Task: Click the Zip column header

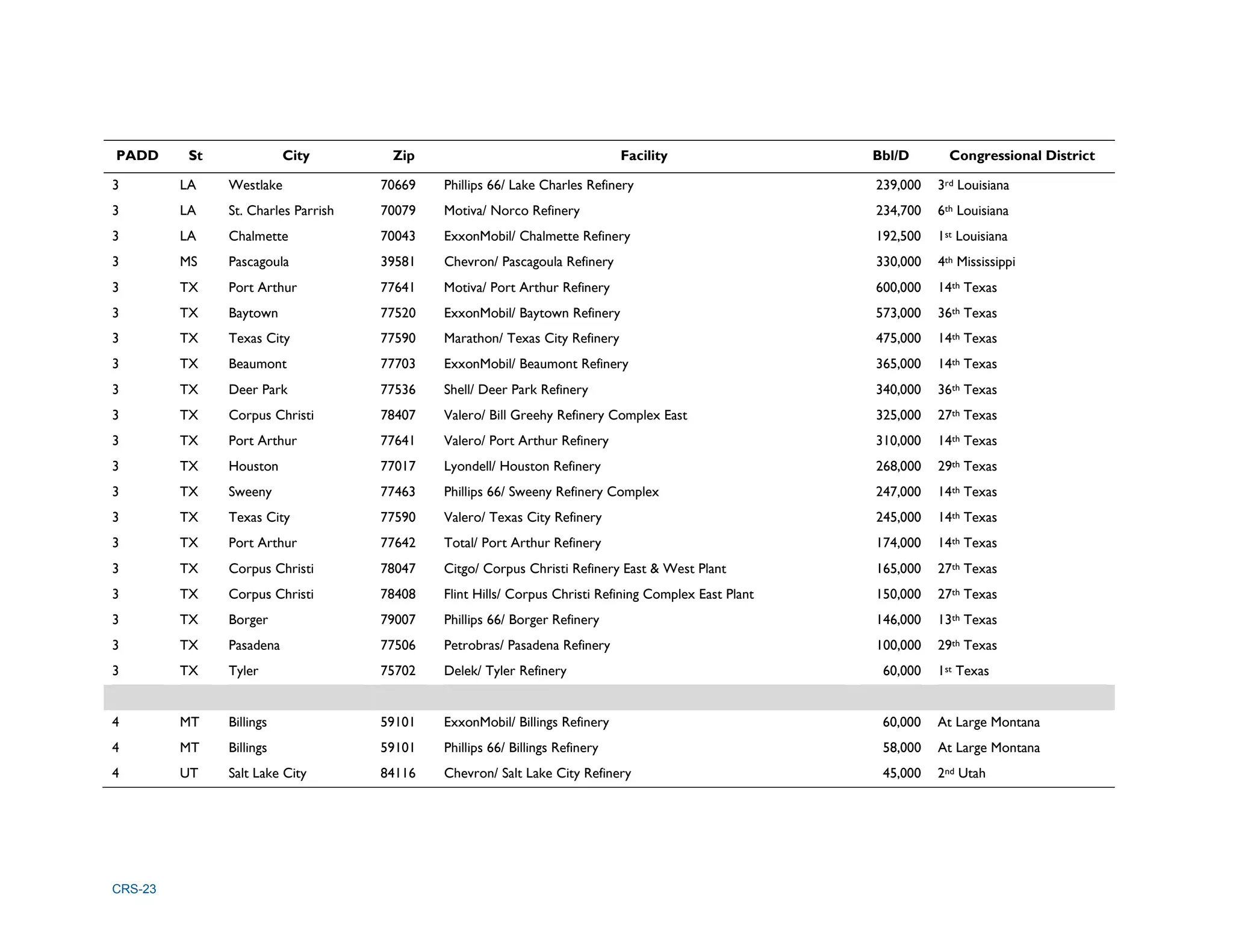Action: [x=403, y=156]
